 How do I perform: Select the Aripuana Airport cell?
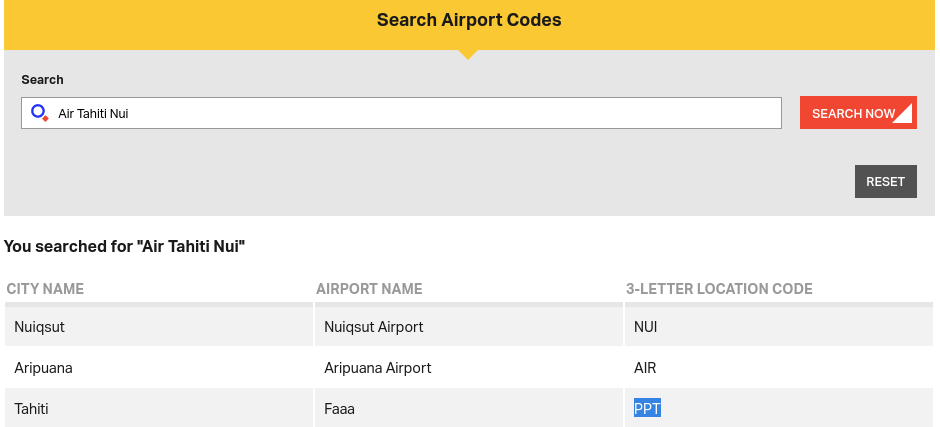(378, 368)
